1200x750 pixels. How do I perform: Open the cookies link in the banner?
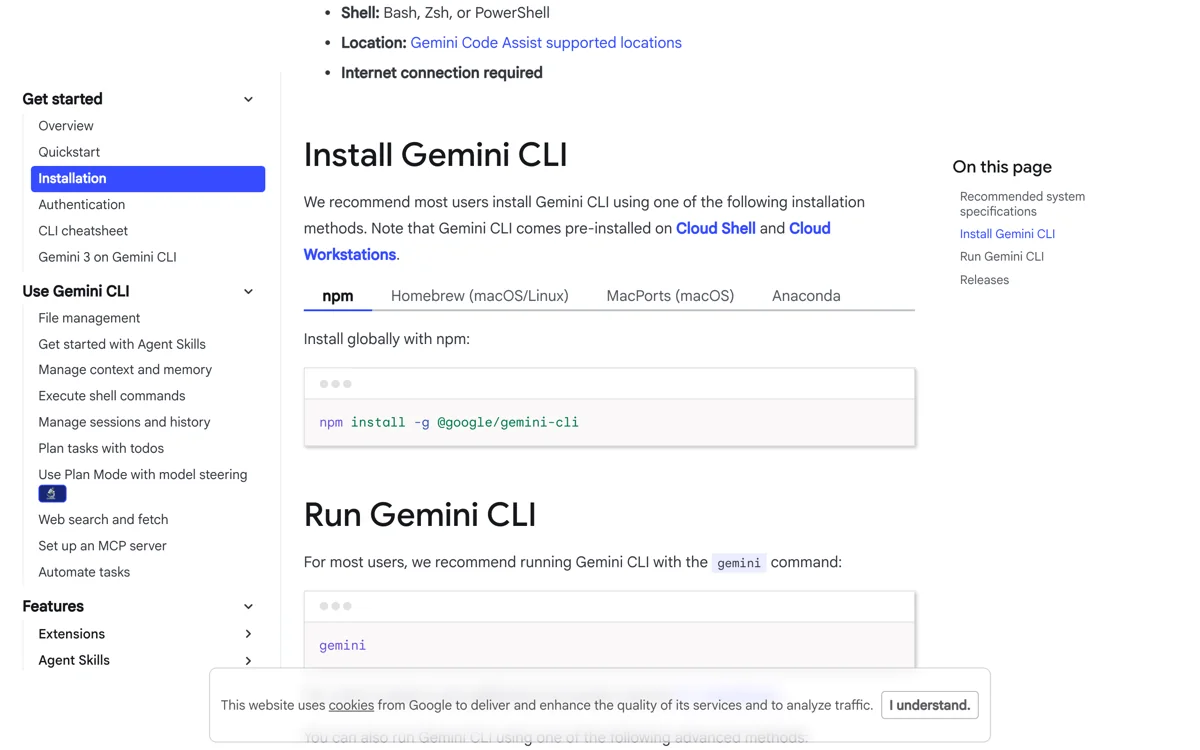pos(351,705)
